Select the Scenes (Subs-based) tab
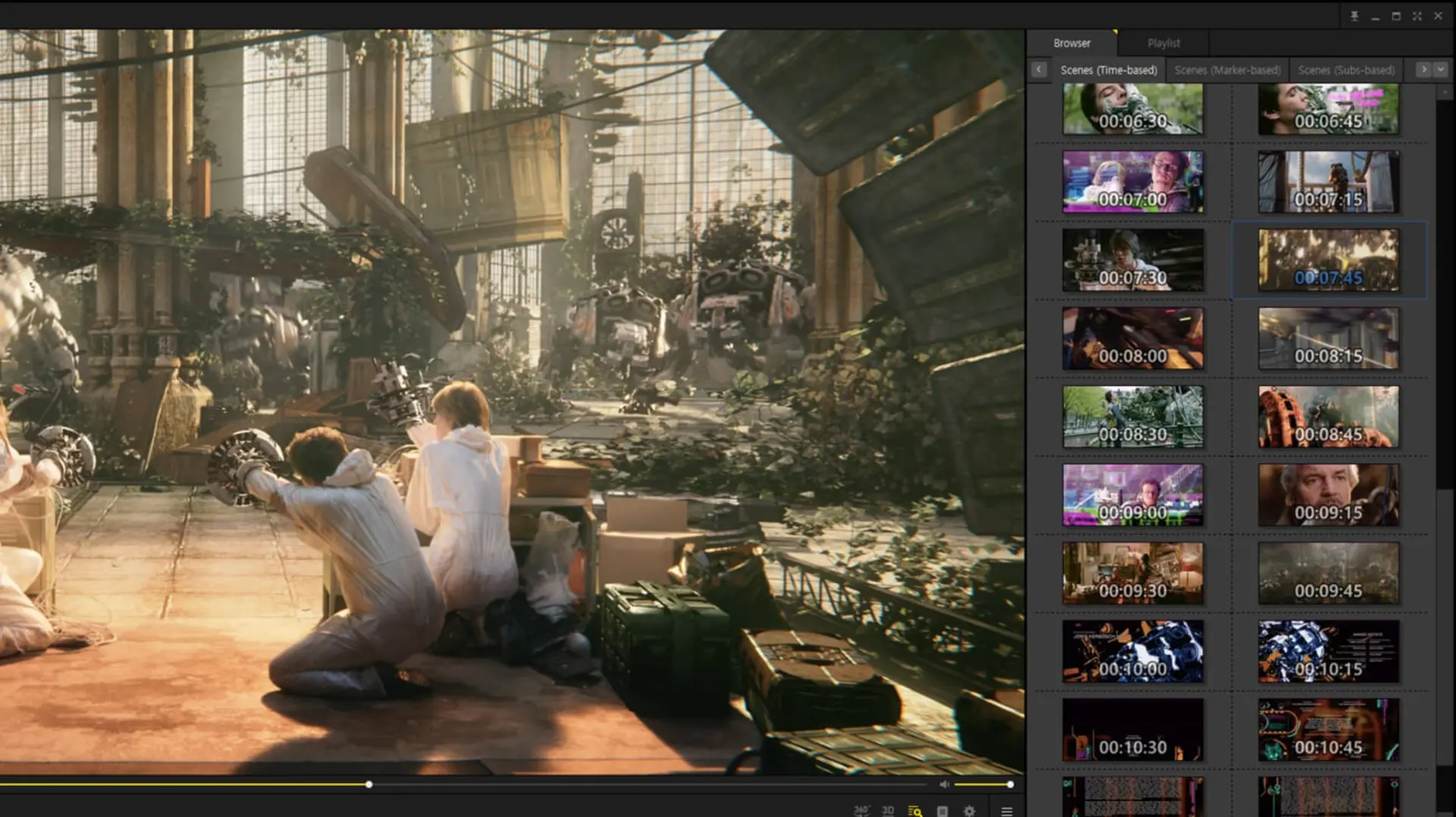Image resolution: width=1456 pixels, height=817 pixels. point(1346,70)
